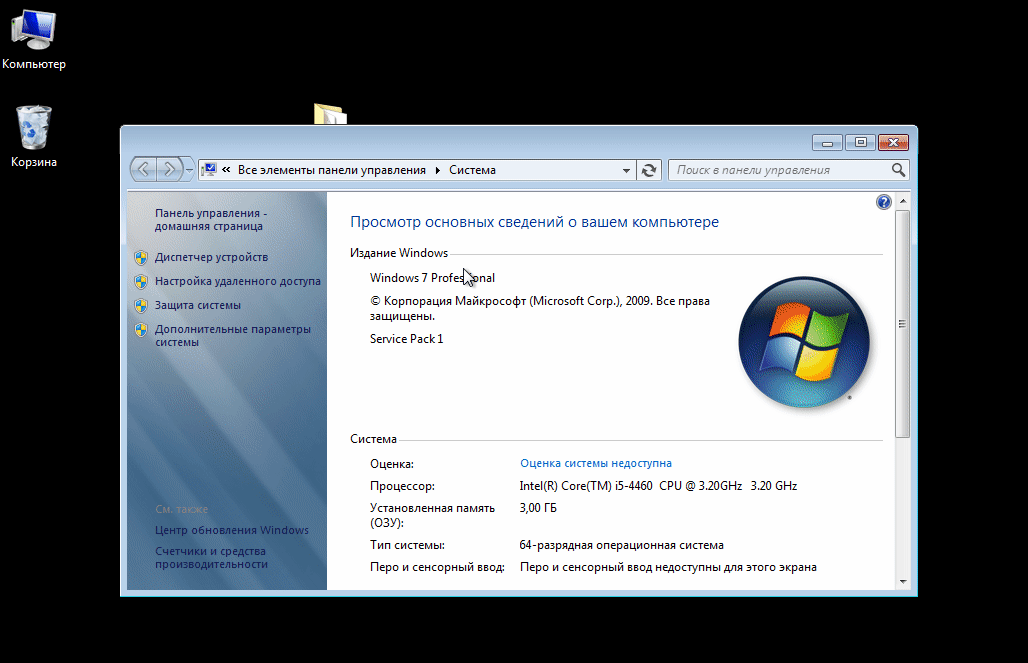Click the Windows logo image
Screen dimensions: 1028x663
(804, 342)
